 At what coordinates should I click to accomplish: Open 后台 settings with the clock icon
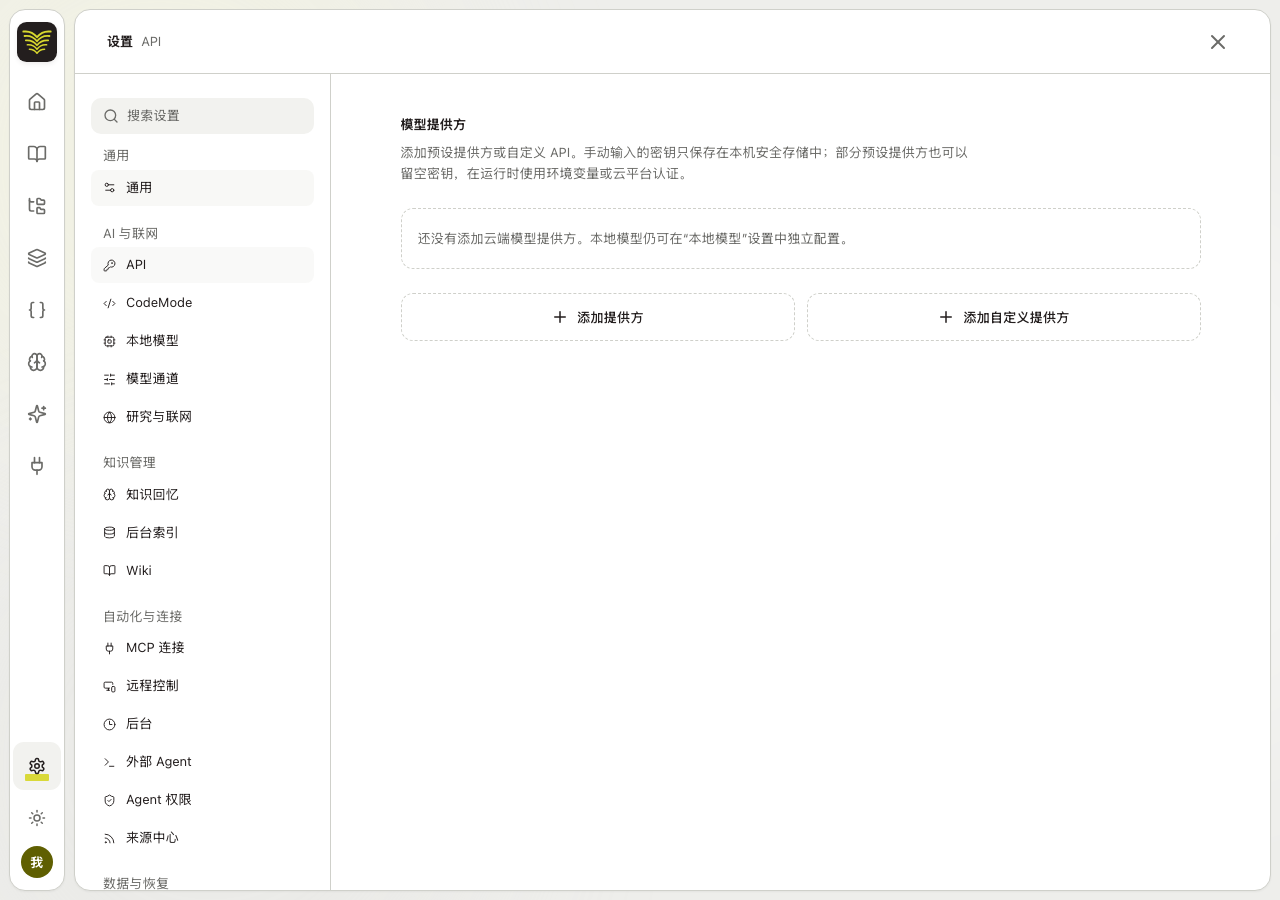[202, 724]
